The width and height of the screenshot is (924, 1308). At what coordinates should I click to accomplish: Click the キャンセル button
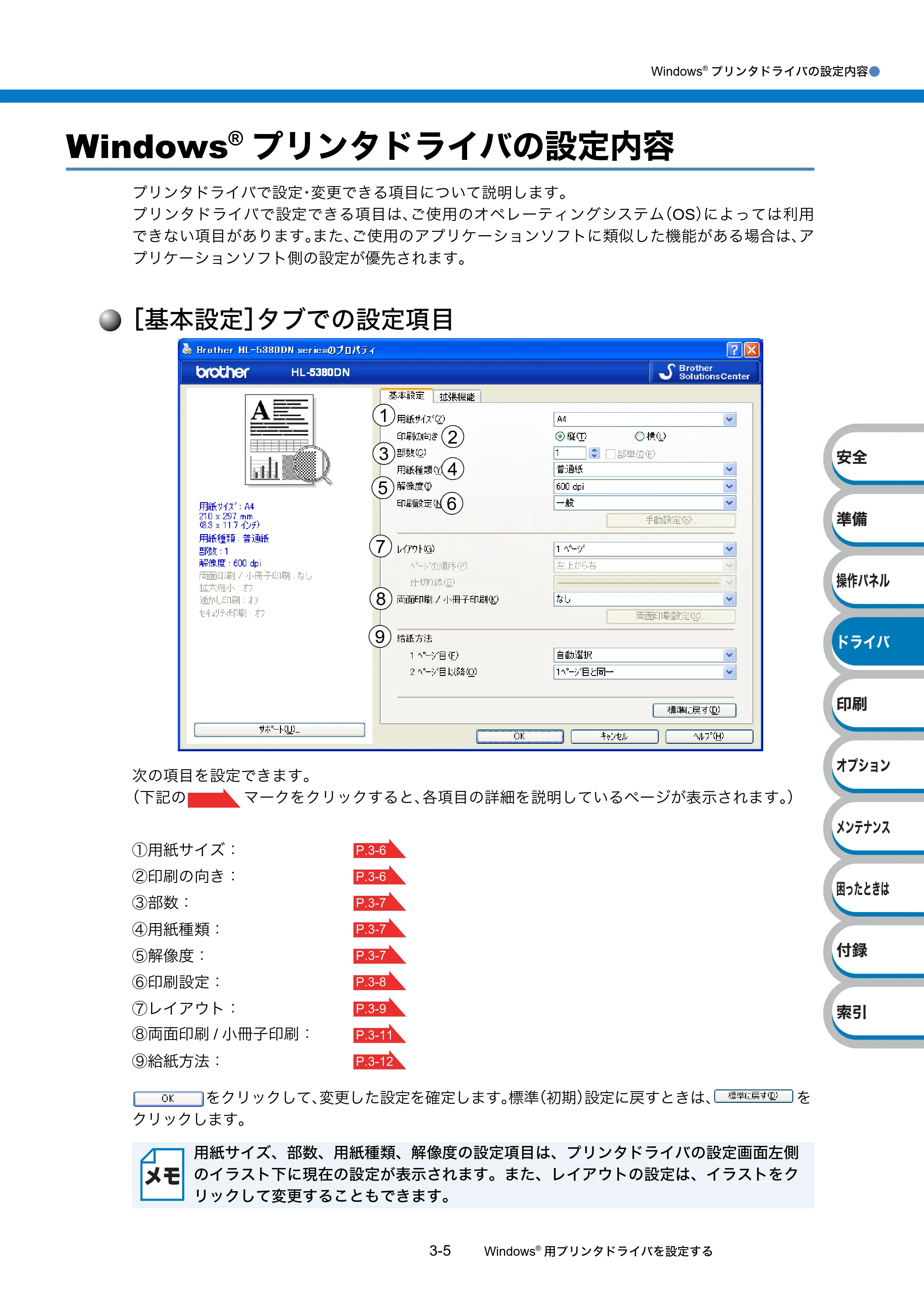(x=614, y=736)
